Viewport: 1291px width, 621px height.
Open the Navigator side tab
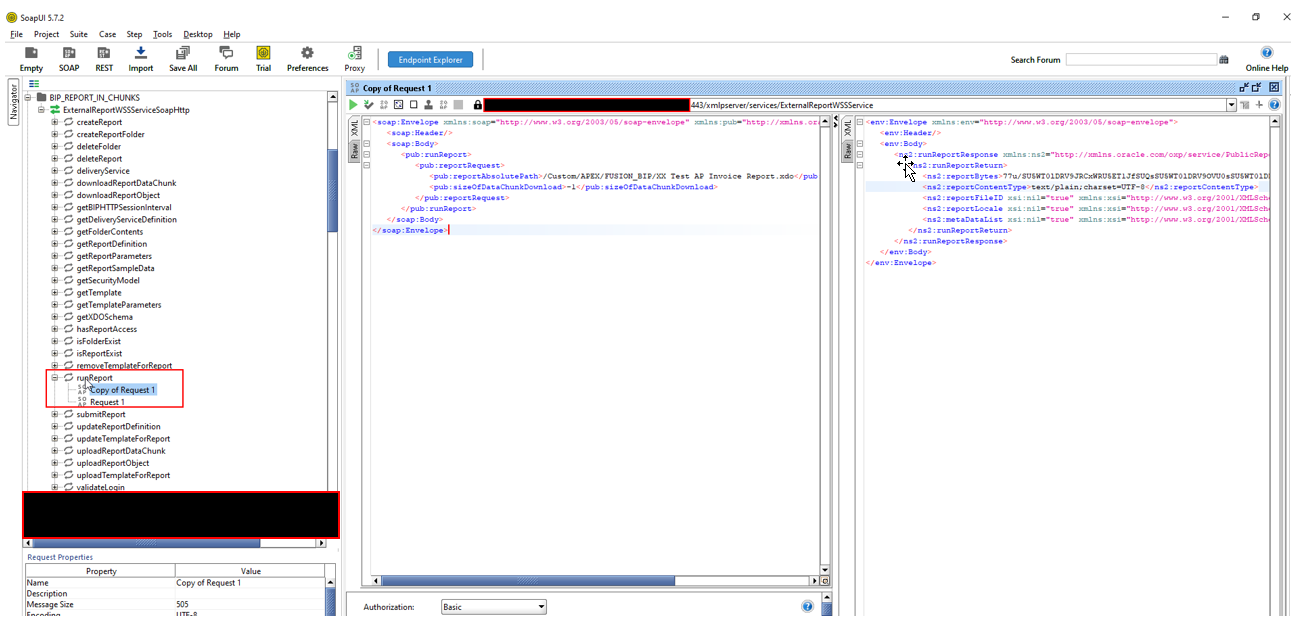click(14, 101)
